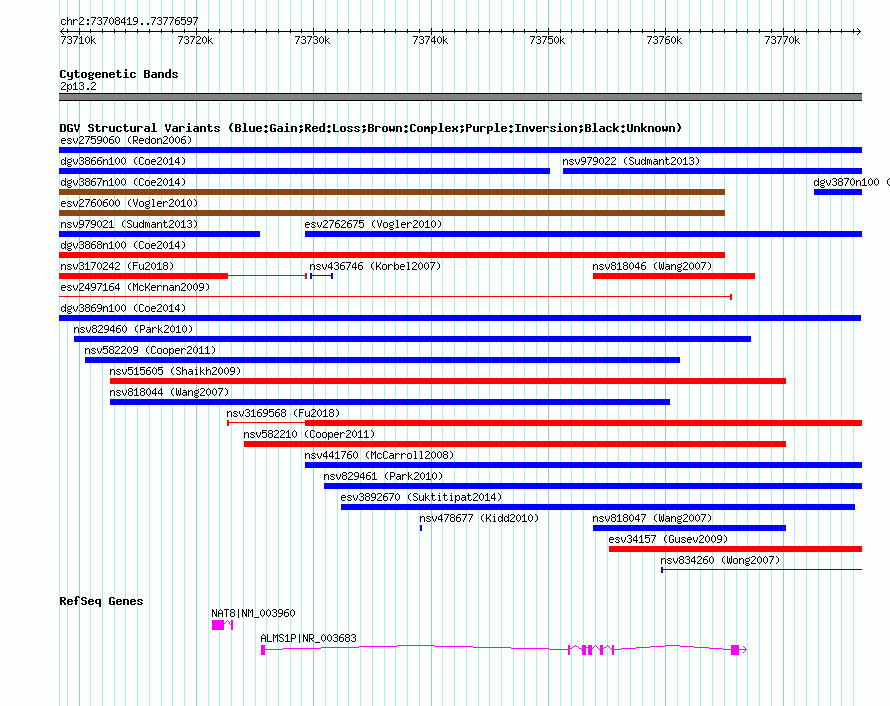890x706 pixels.
Task: Click the chr2:73708419..73776597 coordinate label
Action: [129, 22]
